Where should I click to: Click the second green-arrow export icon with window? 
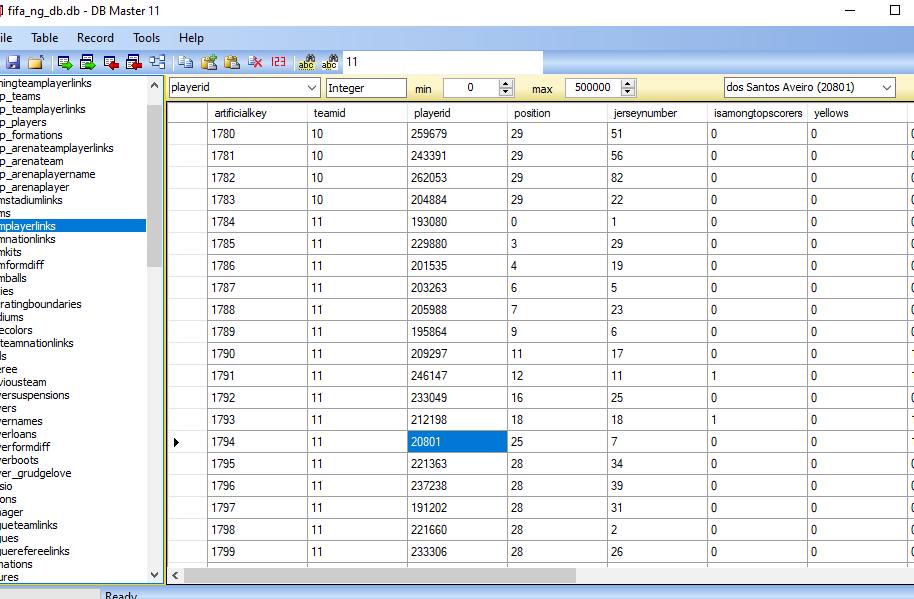coord(87,62)
